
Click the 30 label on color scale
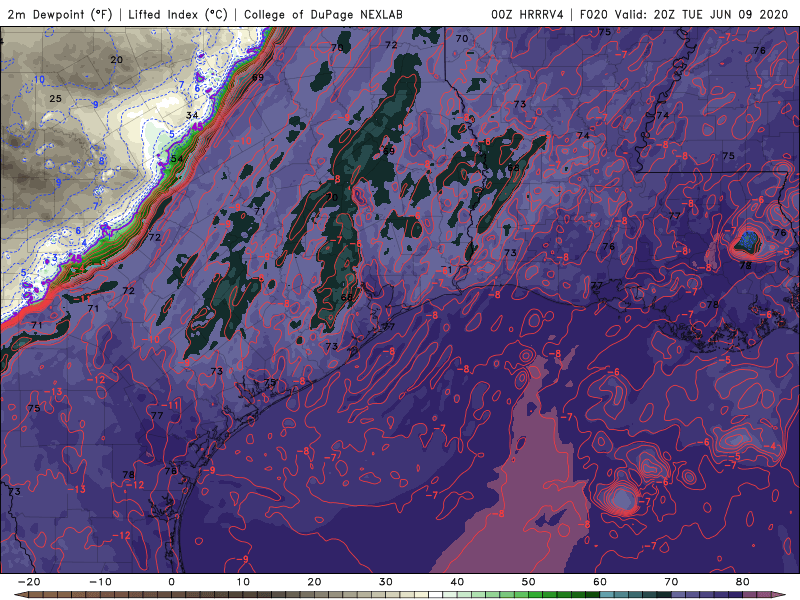(386, 582)
